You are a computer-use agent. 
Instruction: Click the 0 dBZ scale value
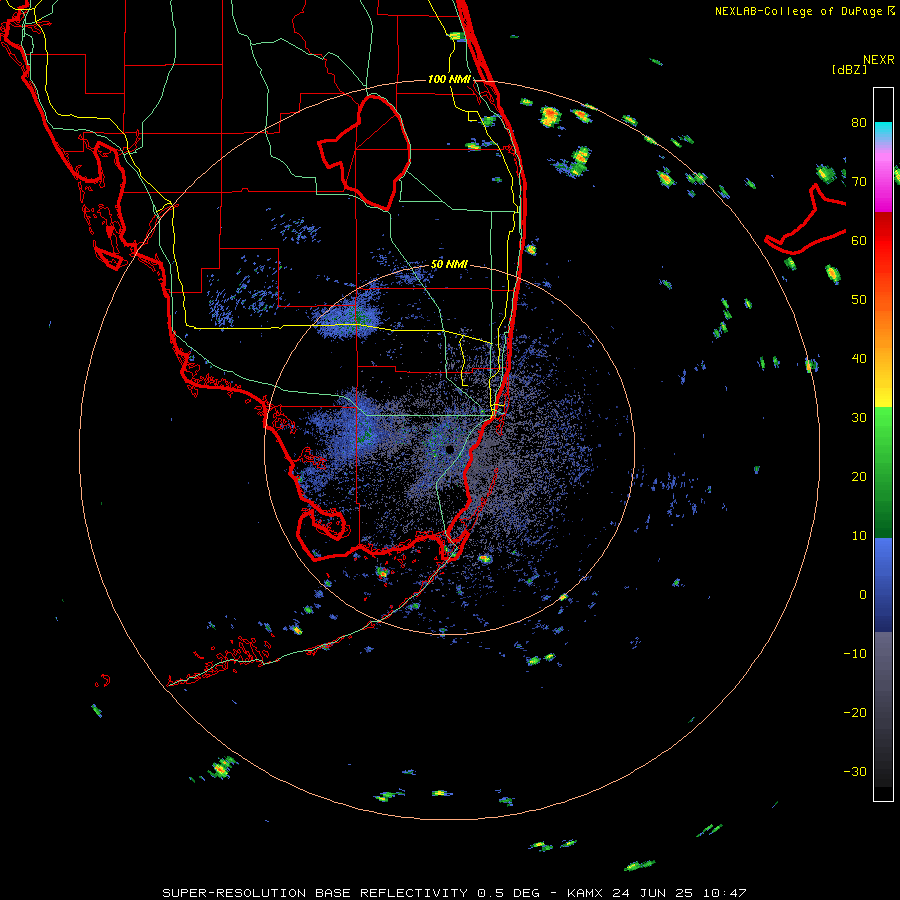[x=863, y=595]
